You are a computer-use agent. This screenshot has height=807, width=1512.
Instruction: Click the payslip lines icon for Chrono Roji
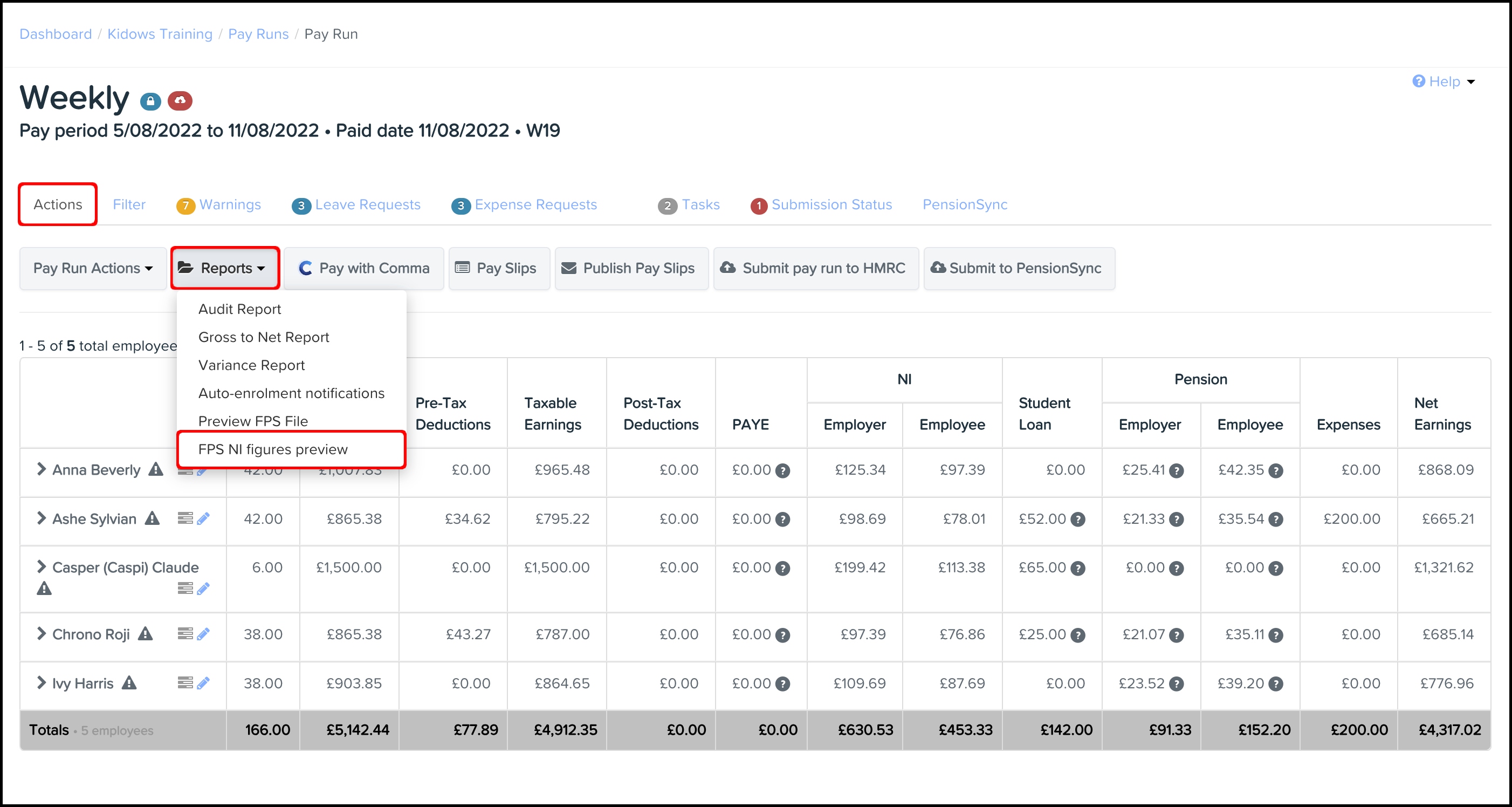(185, 634)
